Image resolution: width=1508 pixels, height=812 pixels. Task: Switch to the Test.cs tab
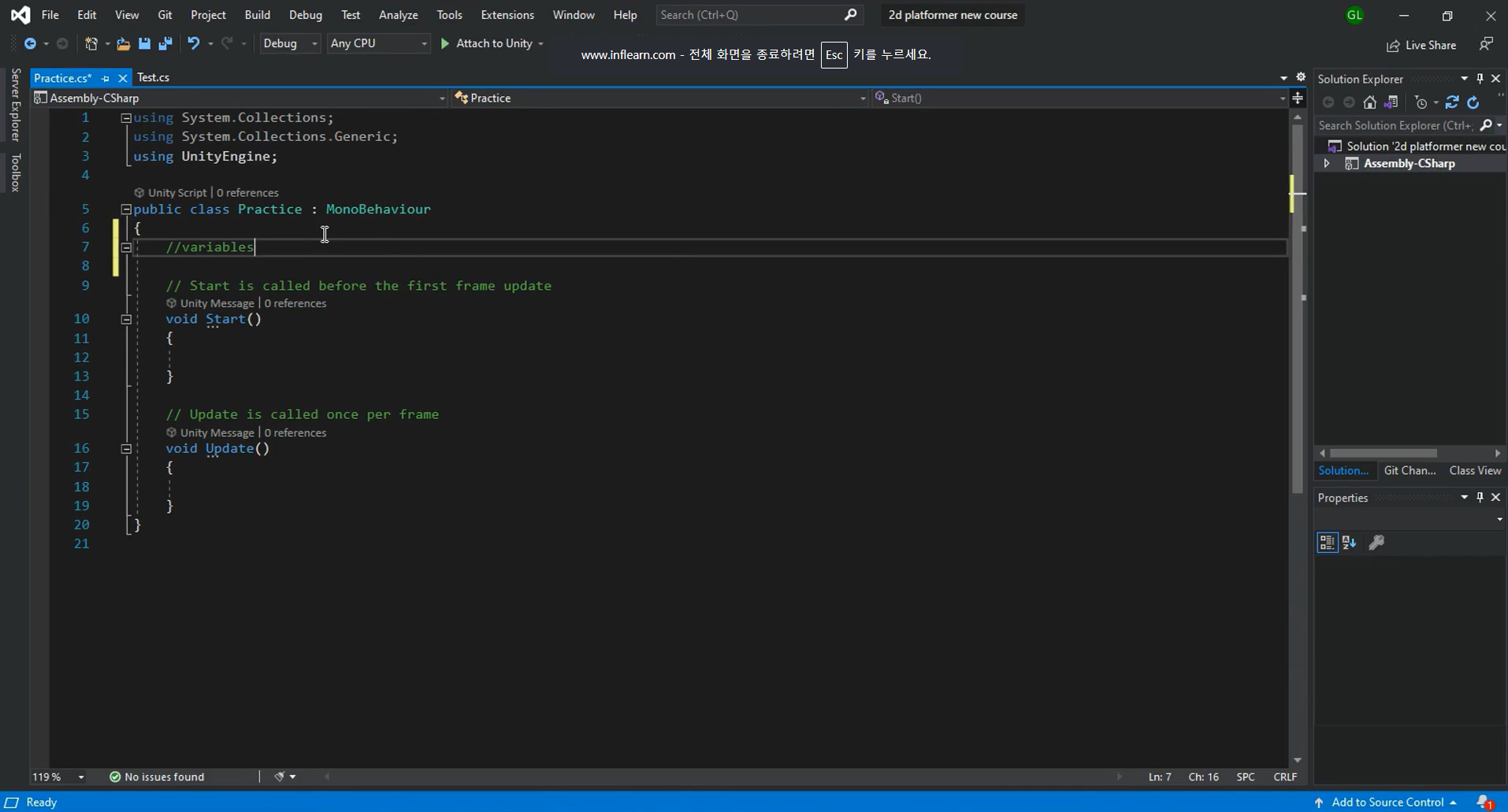point(153,77)
